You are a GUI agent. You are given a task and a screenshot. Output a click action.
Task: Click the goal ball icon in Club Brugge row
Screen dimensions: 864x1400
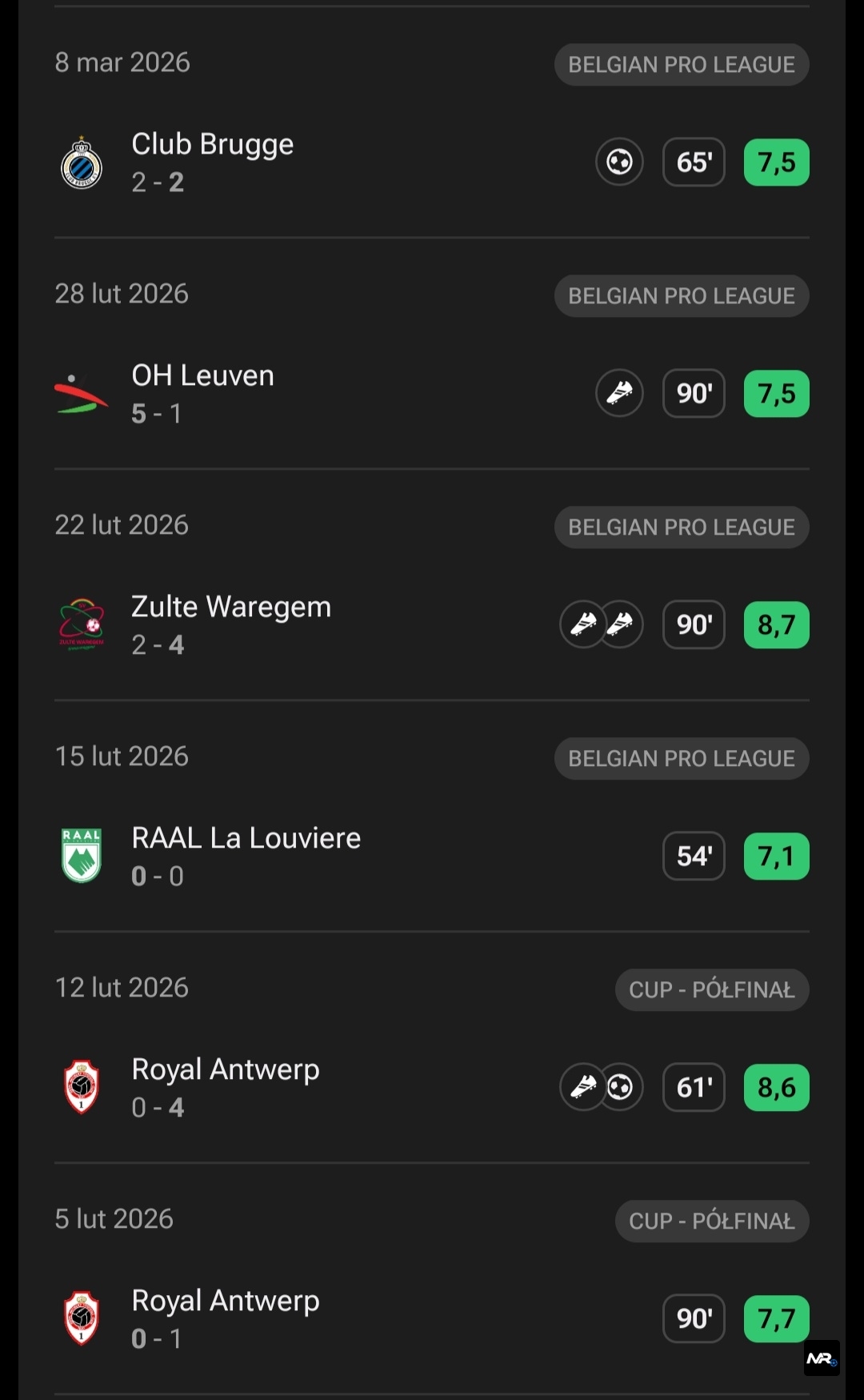[619, 162]
